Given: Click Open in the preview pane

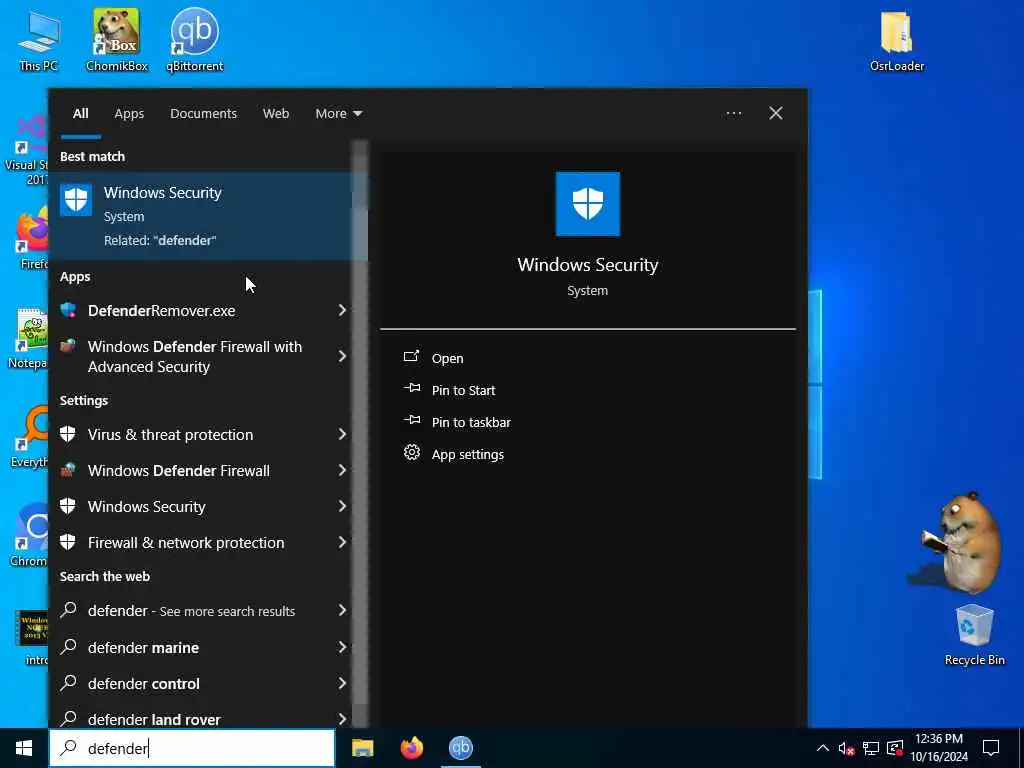Looking at the screenshot, I should coord(434,358).
